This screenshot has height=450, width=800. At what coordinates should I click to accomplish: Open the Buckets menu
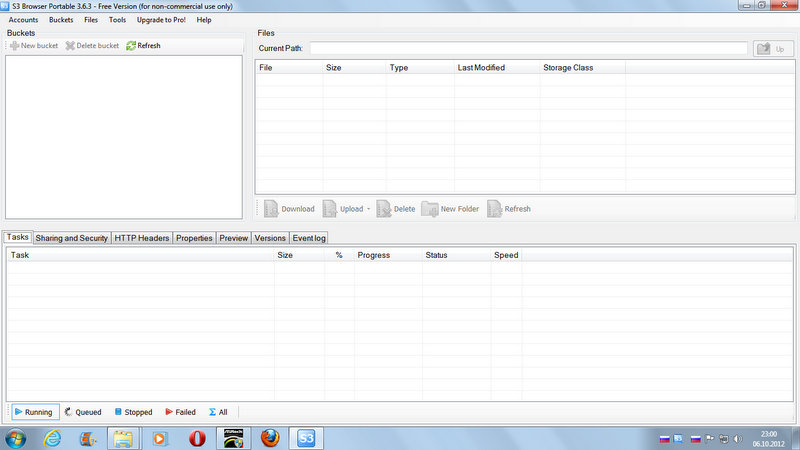coord(61,20)
